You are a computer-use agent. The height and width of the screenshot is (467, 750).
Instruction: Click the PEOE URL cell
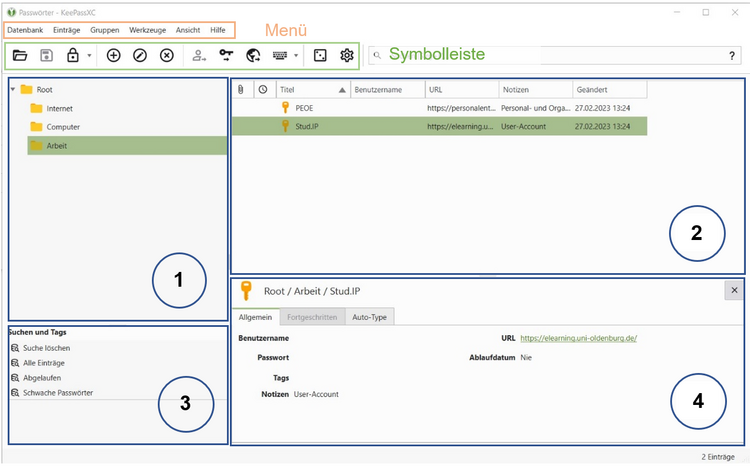click(x=462, y=108)
